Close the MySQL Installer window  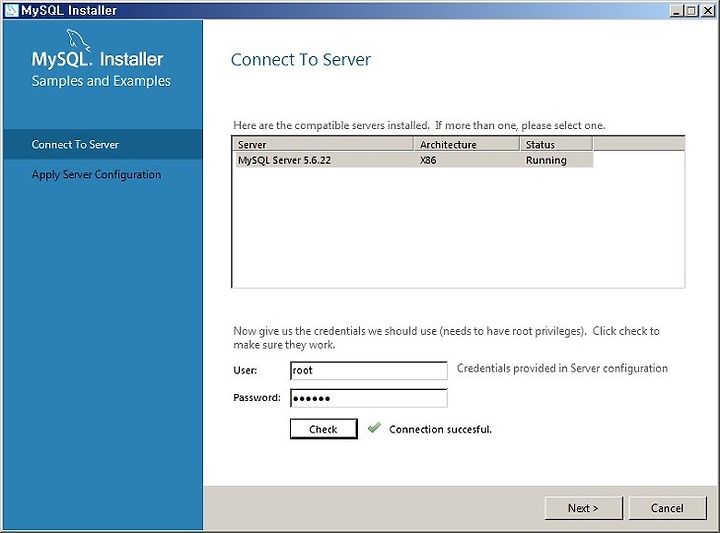(708, 11)
